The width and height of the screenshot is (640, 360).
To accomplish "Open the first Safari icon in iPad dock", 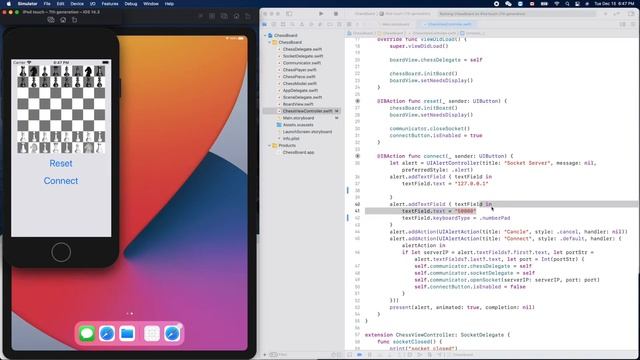I will click(107, 333).
